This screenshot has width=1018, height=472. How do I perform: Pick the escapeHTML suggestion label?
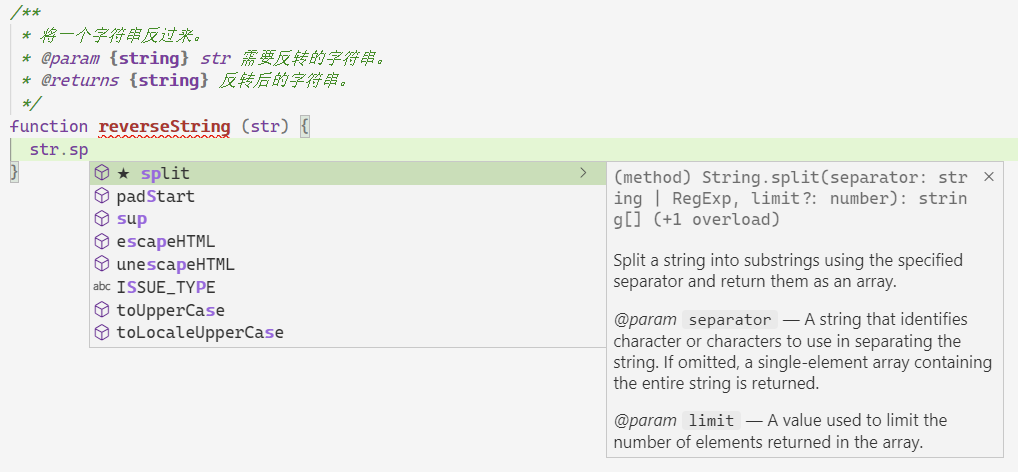[x=166, y=242]
